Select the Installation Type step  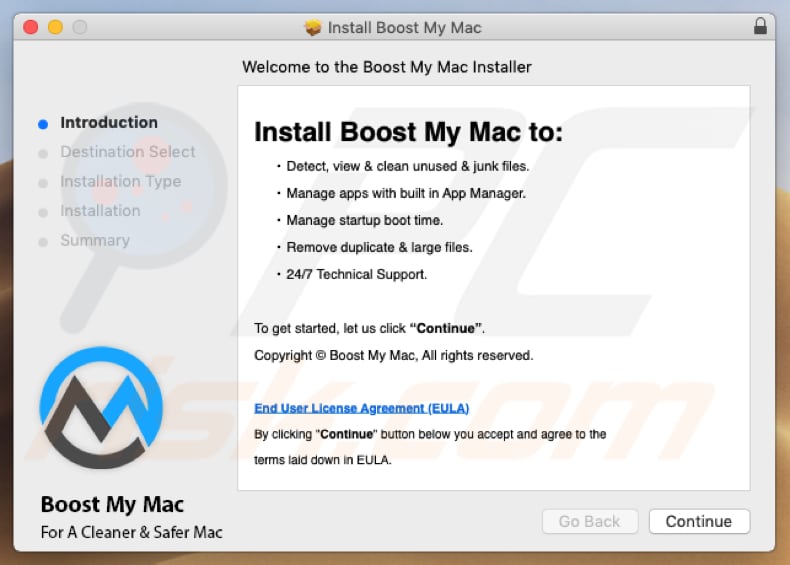pos(120,181)
